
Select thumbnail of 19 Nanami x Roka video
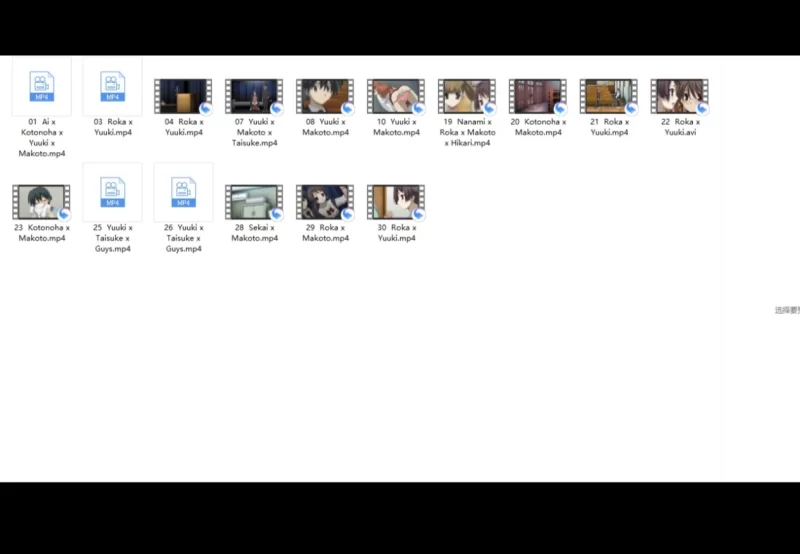467,96
